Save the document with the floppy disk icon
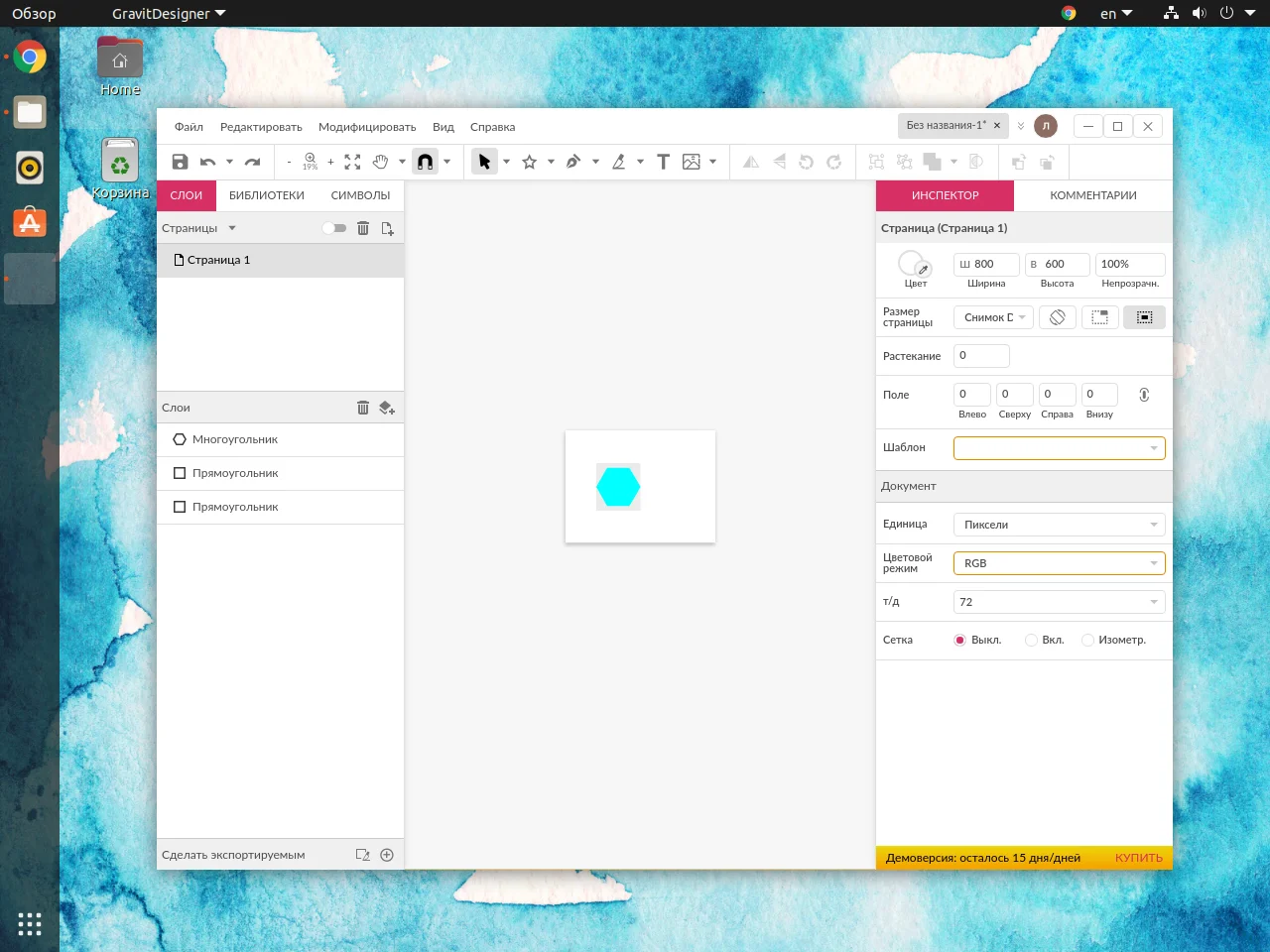Image resolution: width=1270 pixels, height=952 pixels. click(180, 162)
